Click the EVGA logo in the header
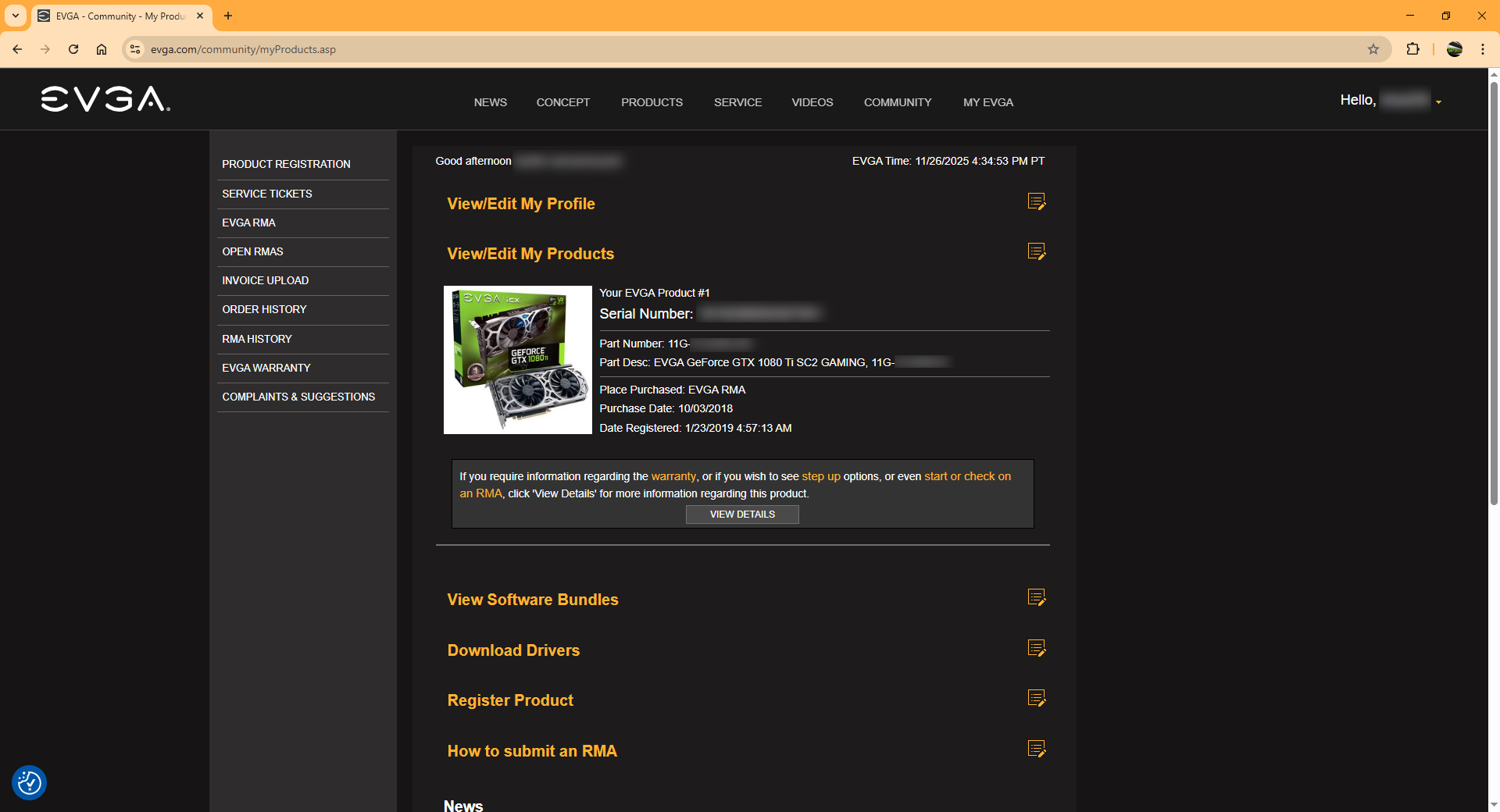The width and height of the screenshot is (1500, 812). [105, 99]
